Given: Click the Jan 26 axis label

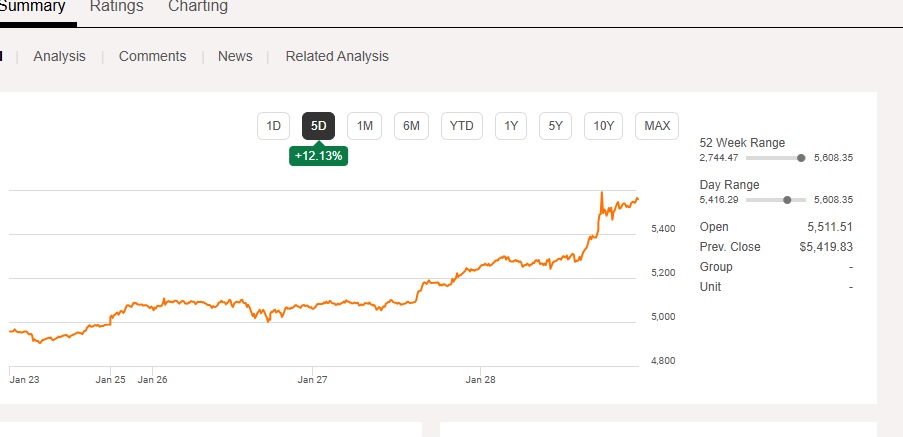Looking at the screenshot, I should pos(153,379).
